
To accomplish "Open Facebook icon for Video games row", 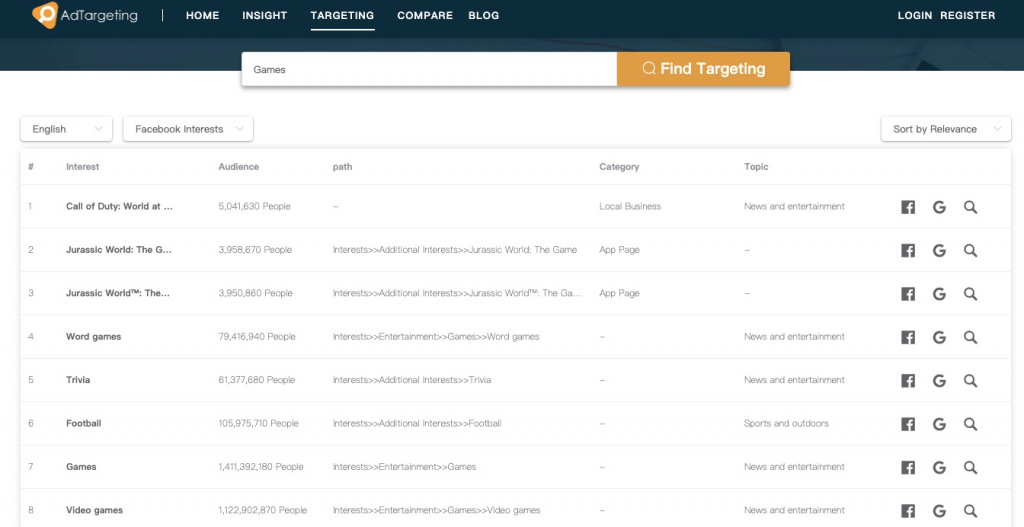I will tap(908, 511).
